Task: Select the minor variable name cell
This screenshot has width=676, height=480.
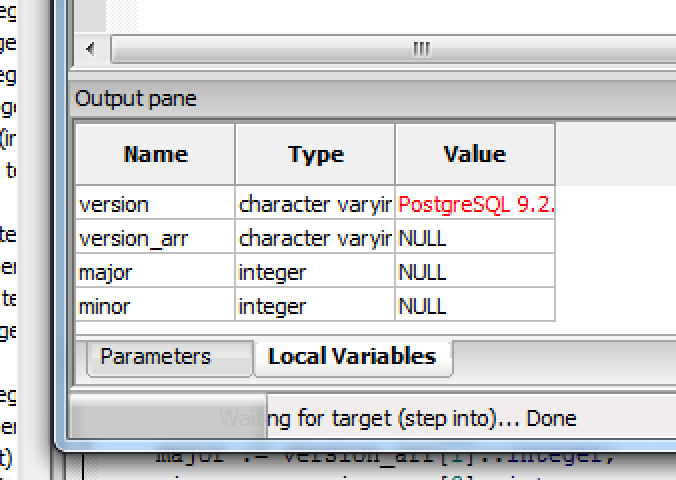Action: (x=156, y=306)
